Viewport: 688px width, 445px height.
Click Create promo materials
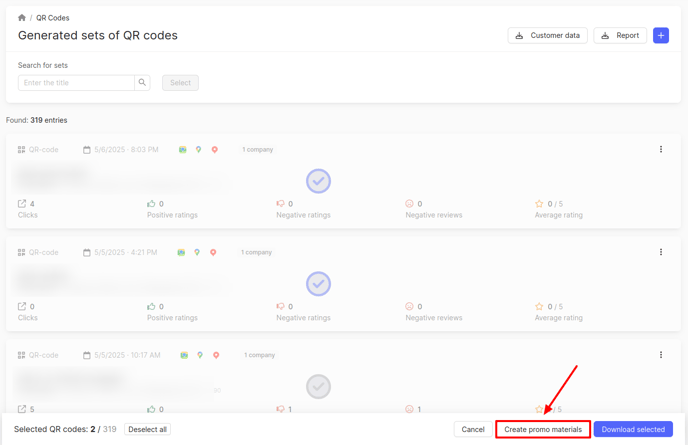(x=543, y=429)
